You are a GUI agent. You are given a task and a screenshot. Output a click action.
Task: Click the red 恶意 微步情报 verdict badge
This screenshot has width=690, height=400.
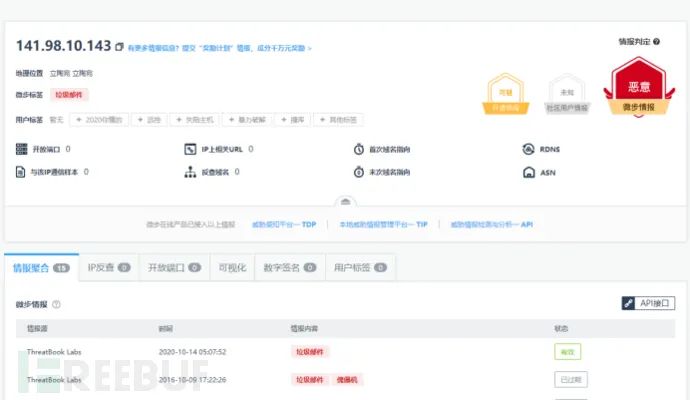(x=639, y=88)
